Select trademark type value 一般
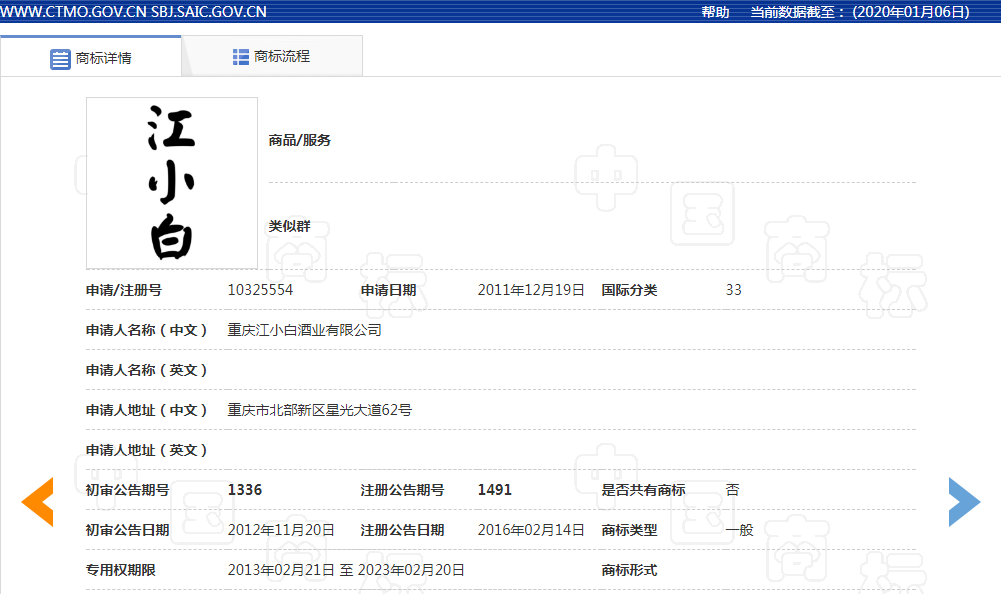 (739, 530)
